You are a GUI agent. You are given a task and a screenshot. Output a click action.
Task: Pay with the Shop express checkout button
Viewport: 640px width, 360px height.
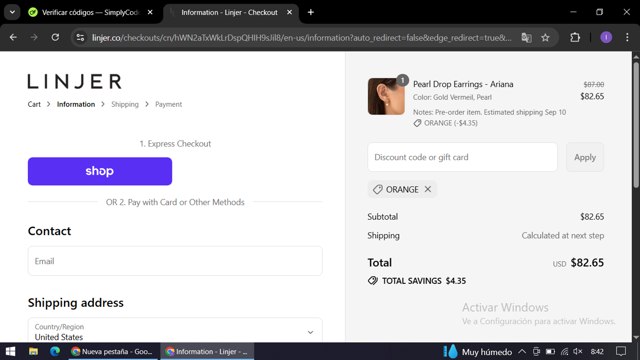(x=100, y=171)
